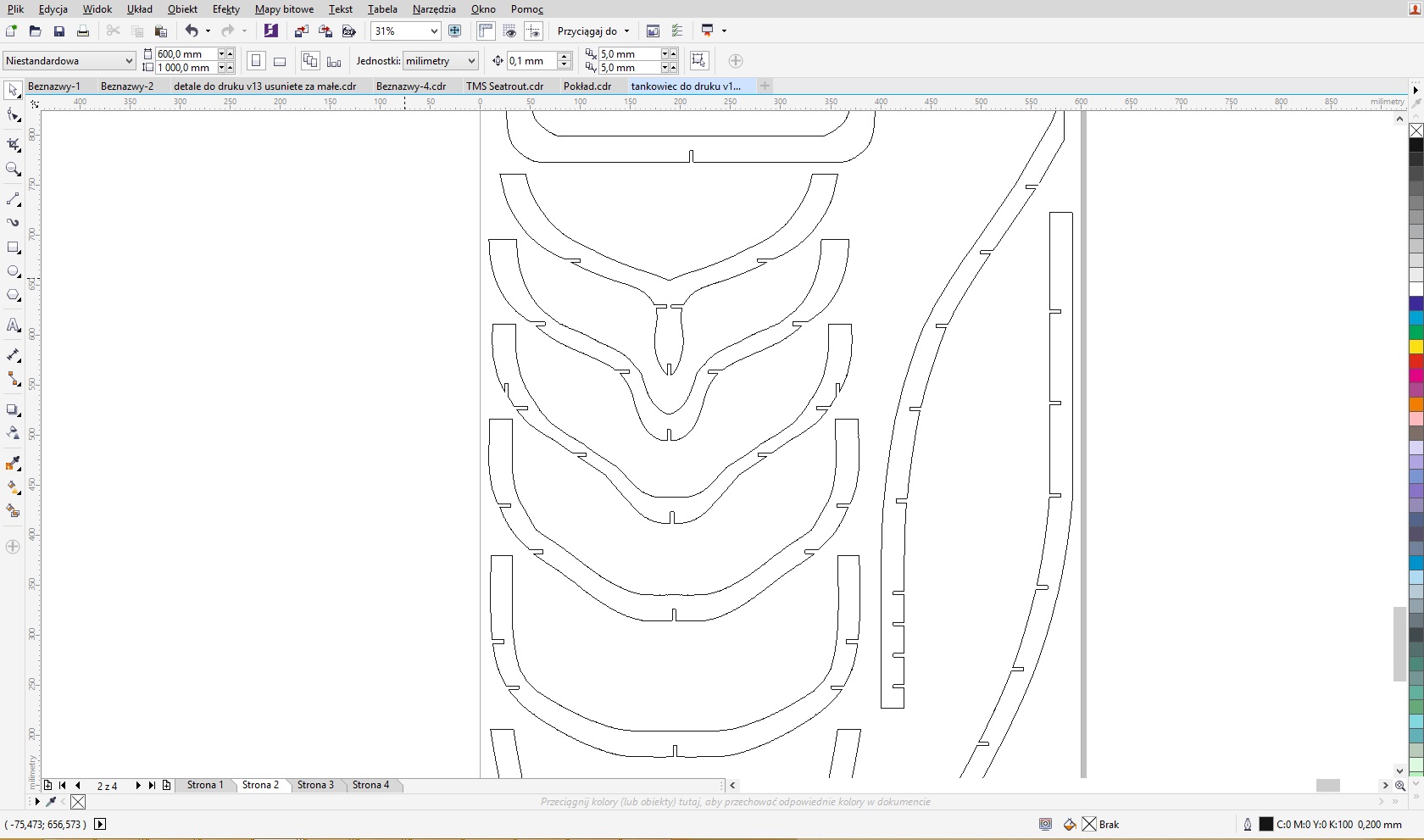Open the Pokład.cdr document tab

tap(587, 86)
